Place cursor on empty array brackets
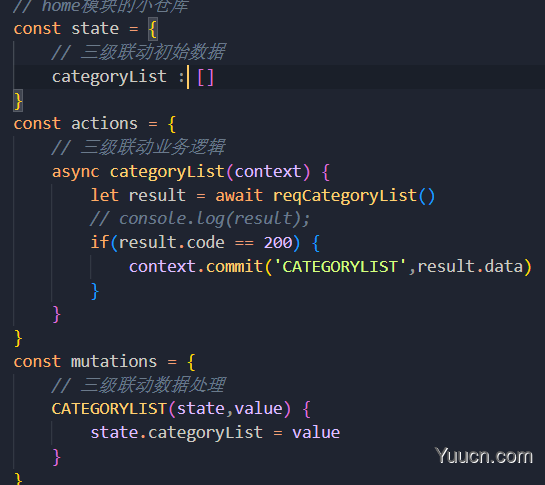Viewport: 545px width, 485px height. tap(205, 77)
